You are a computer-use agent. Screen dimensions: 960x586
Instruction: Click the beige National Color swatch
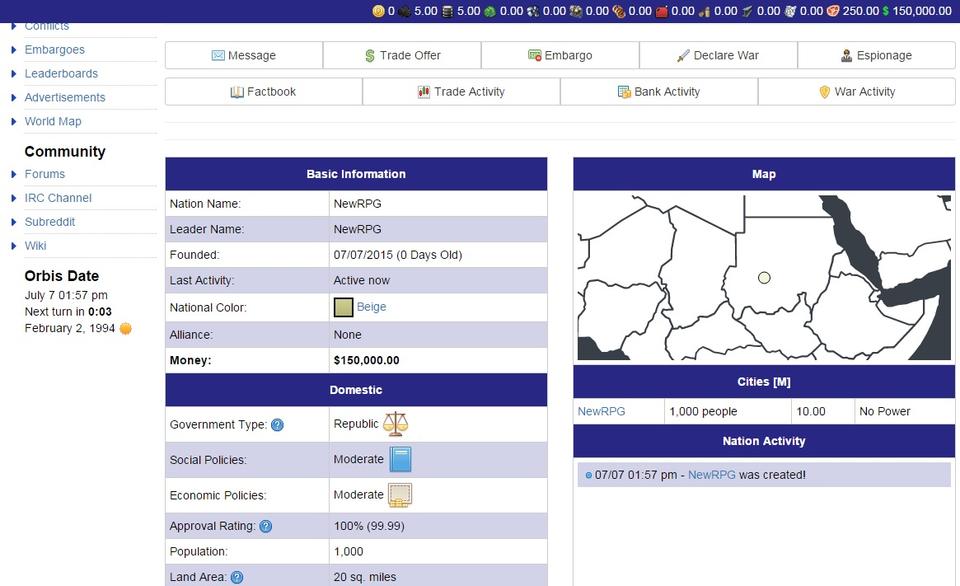(x=343, y=307)
